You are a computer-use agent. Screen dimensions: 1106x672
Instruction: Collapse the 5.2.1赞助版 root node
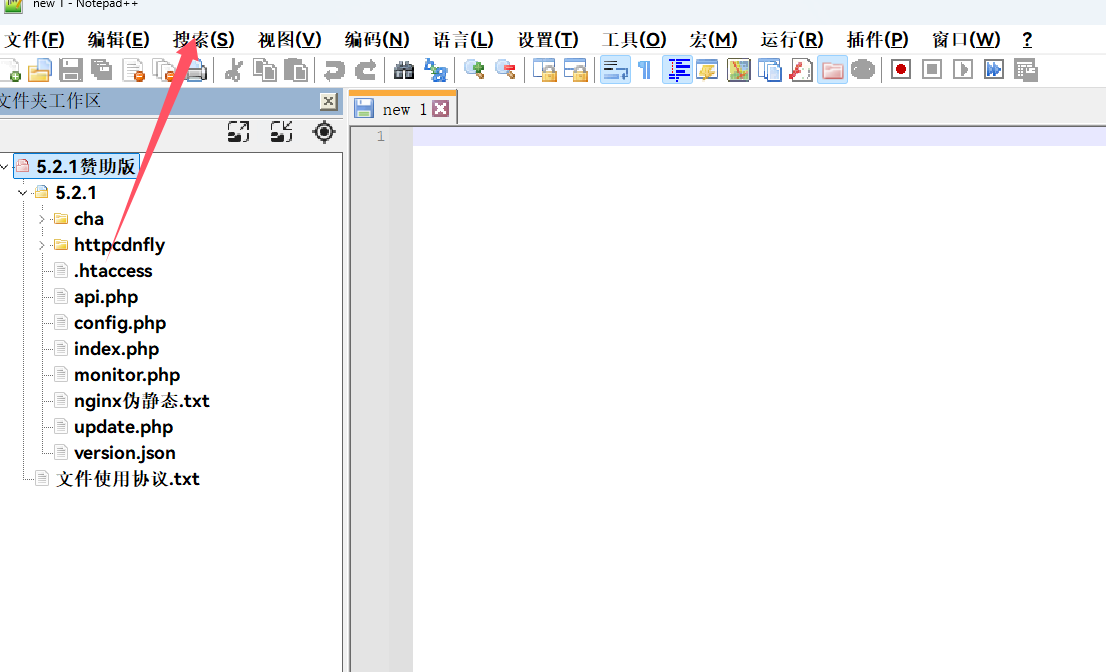click(x=5, y=167)
